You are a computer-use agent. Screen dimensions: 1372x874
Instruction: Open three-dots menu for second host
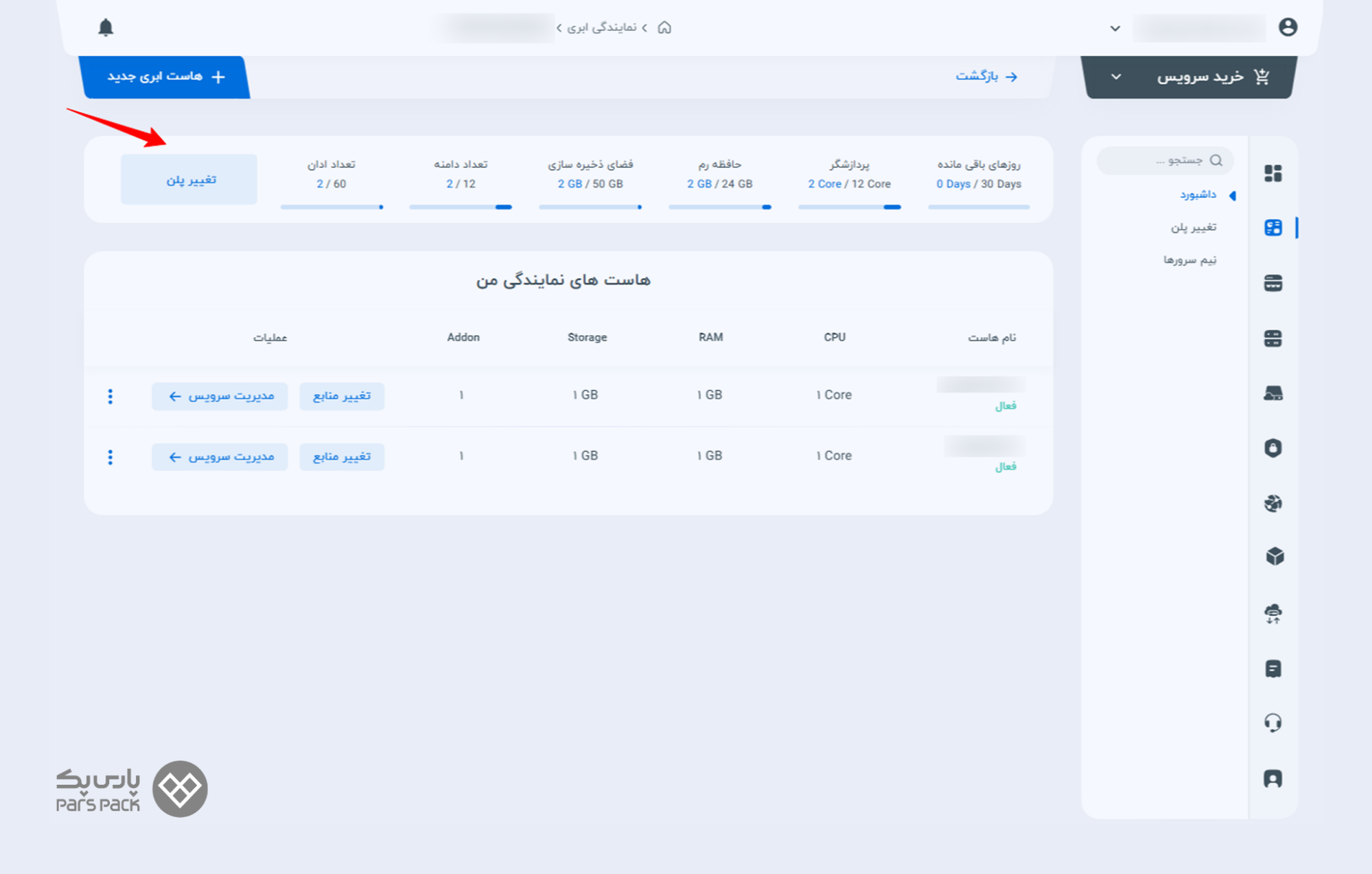coord(111,457)
